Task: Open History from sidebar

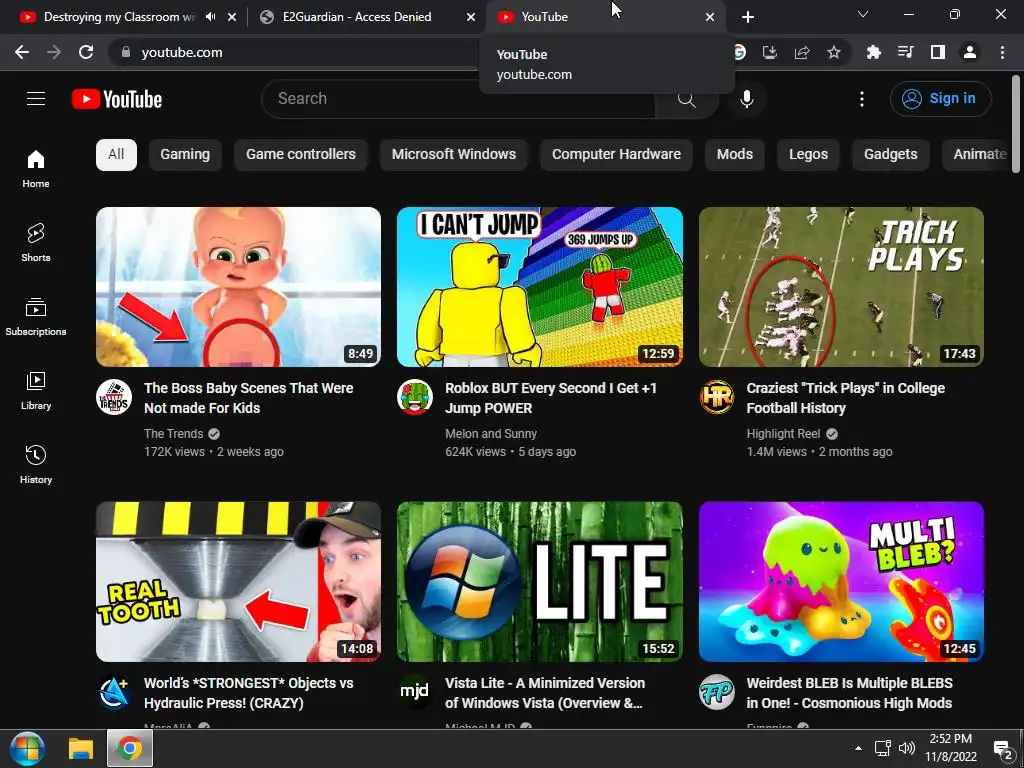Action: pos(36,464)
